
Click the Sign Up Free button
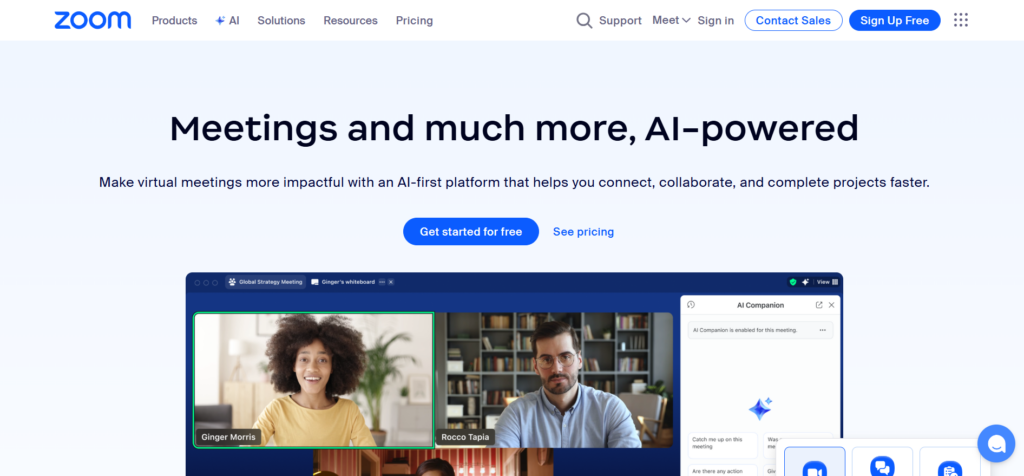pos(895,20)
